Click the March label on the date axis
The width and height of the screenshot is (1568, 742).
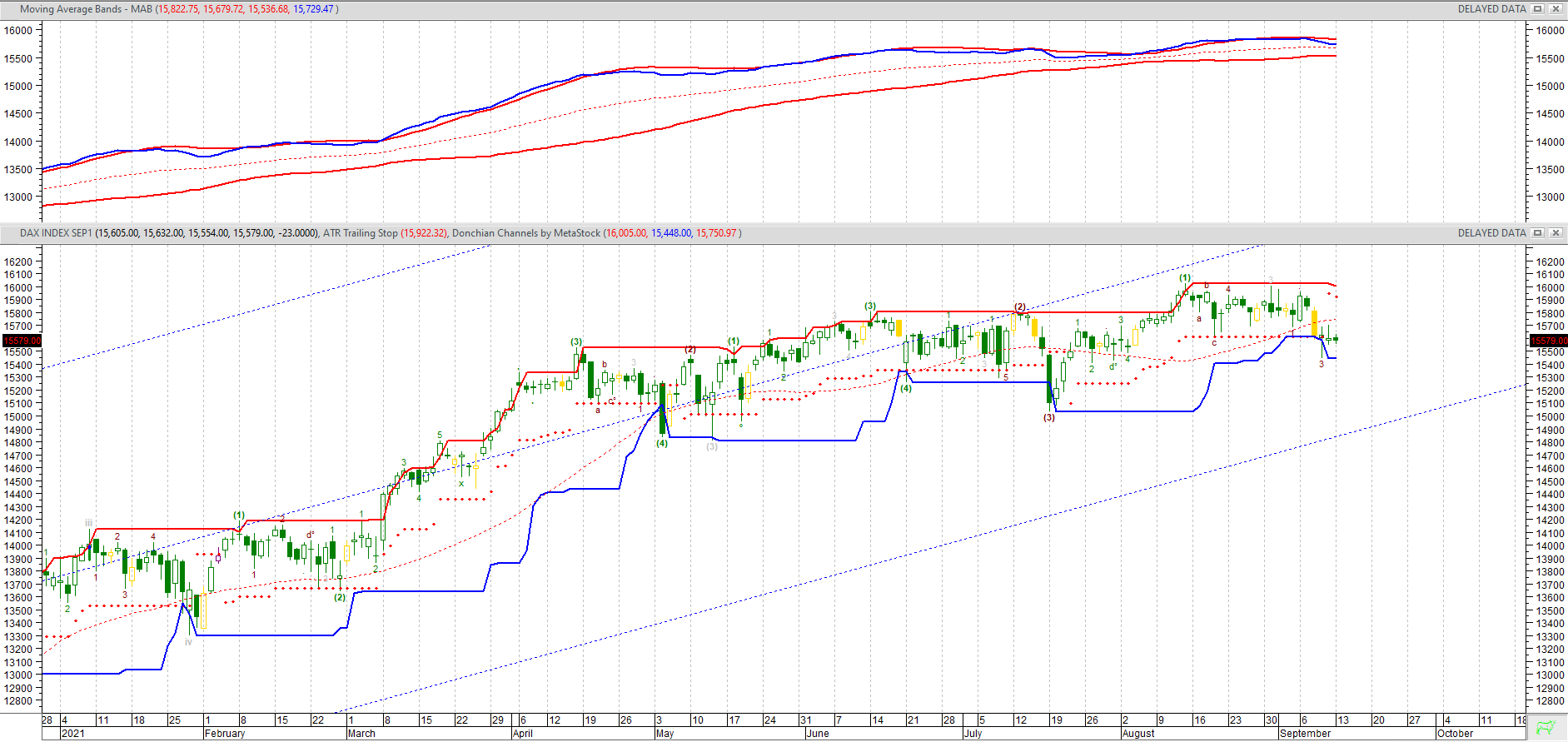pyautogui.click(x=361, y=734)
